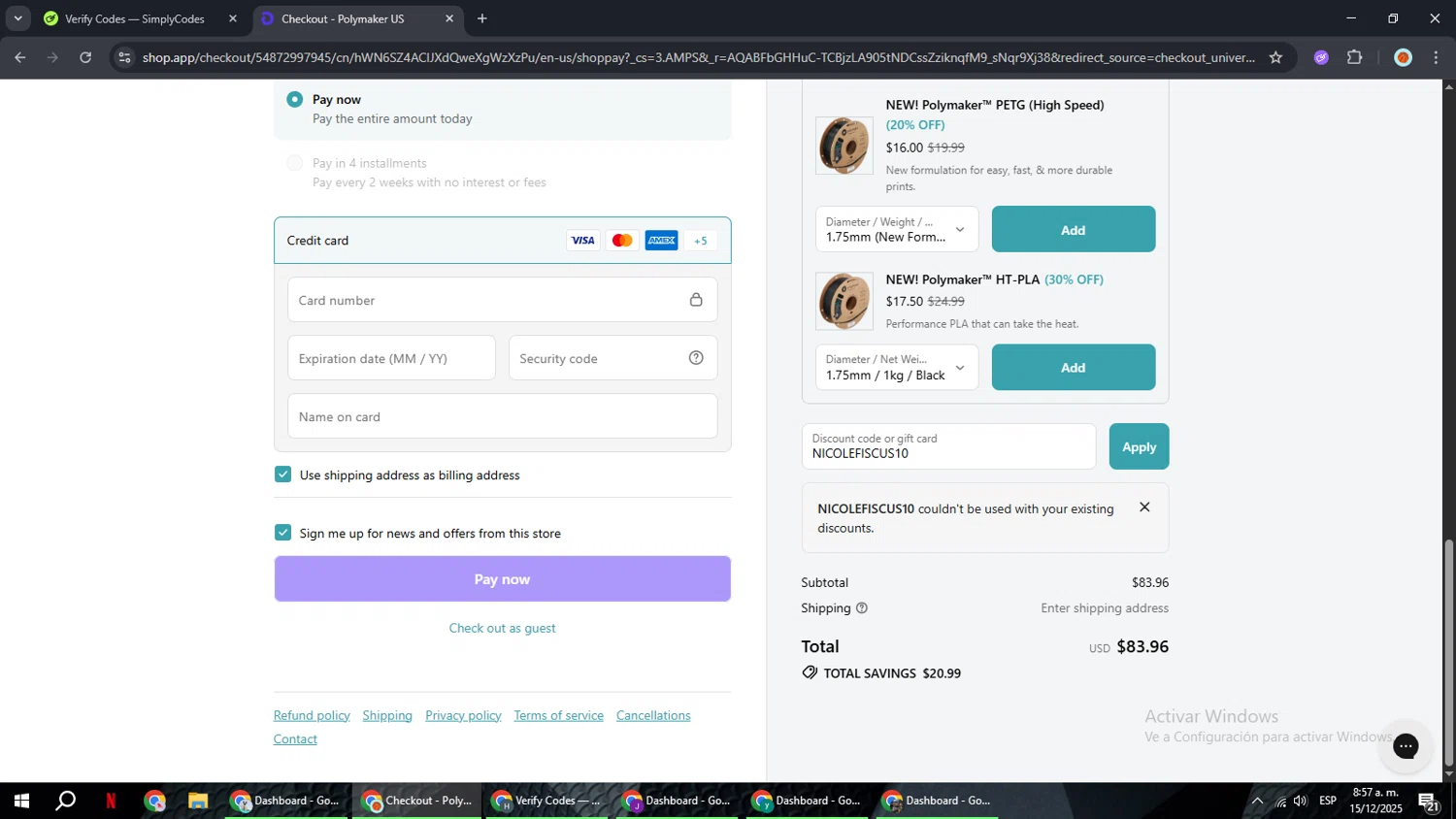1456x819 pixels.
Task: Click the lock icon in card number field
Action: (696, 300)
